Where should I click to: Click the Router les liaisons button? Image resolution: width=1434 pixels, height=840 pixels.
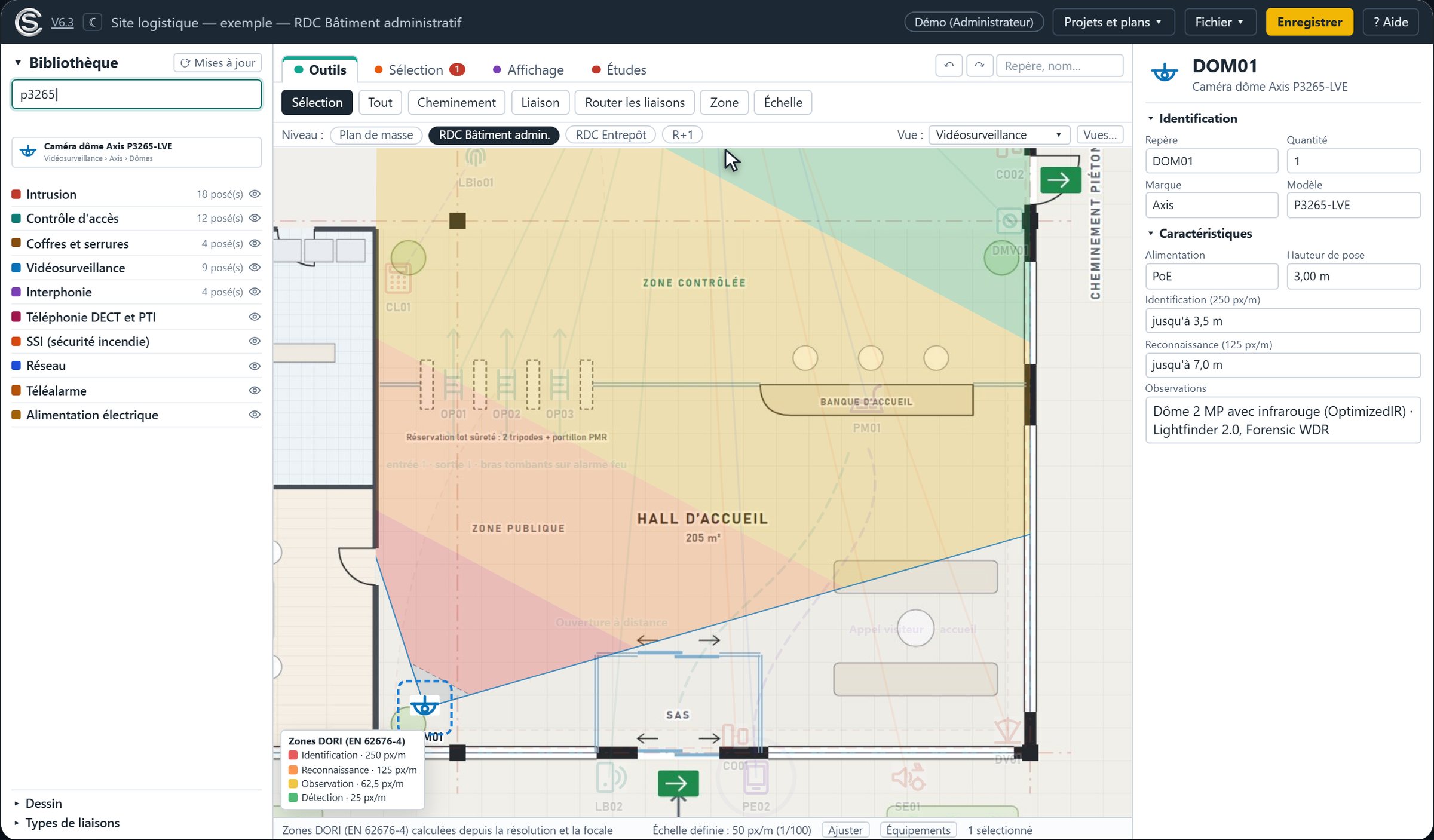[635, 103]
